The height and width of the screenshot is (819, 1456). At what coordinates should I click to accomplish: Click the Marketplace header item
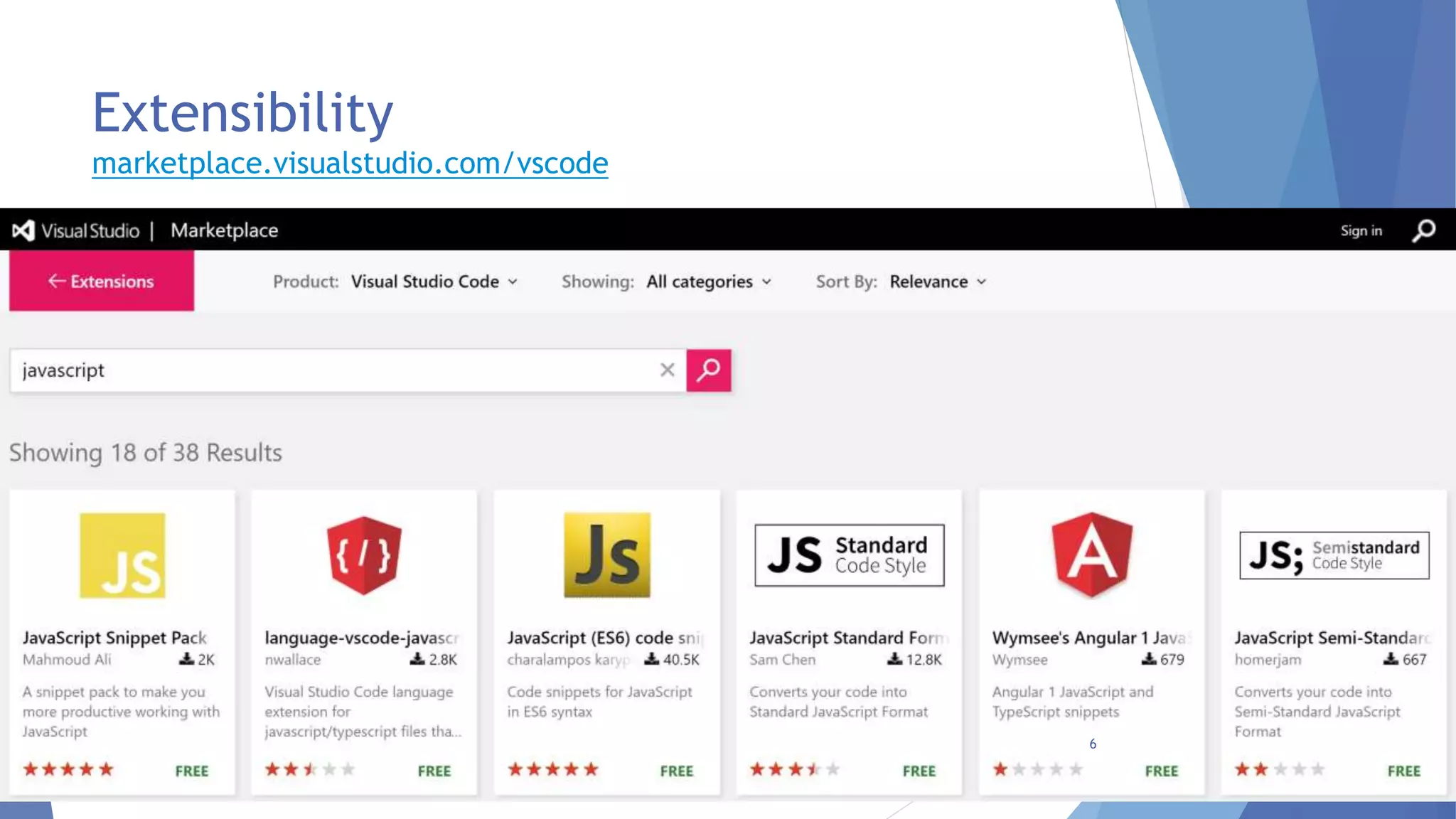(x=224, y=230)
